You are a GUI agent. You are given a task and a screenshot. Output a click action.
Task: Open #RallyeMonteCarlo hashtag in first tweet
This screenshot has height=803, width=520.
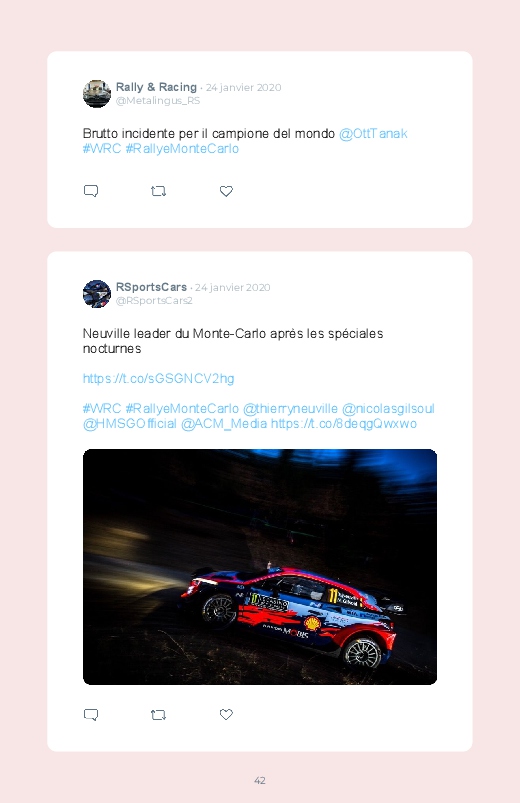pyautogui.click(x=182, y=149)
